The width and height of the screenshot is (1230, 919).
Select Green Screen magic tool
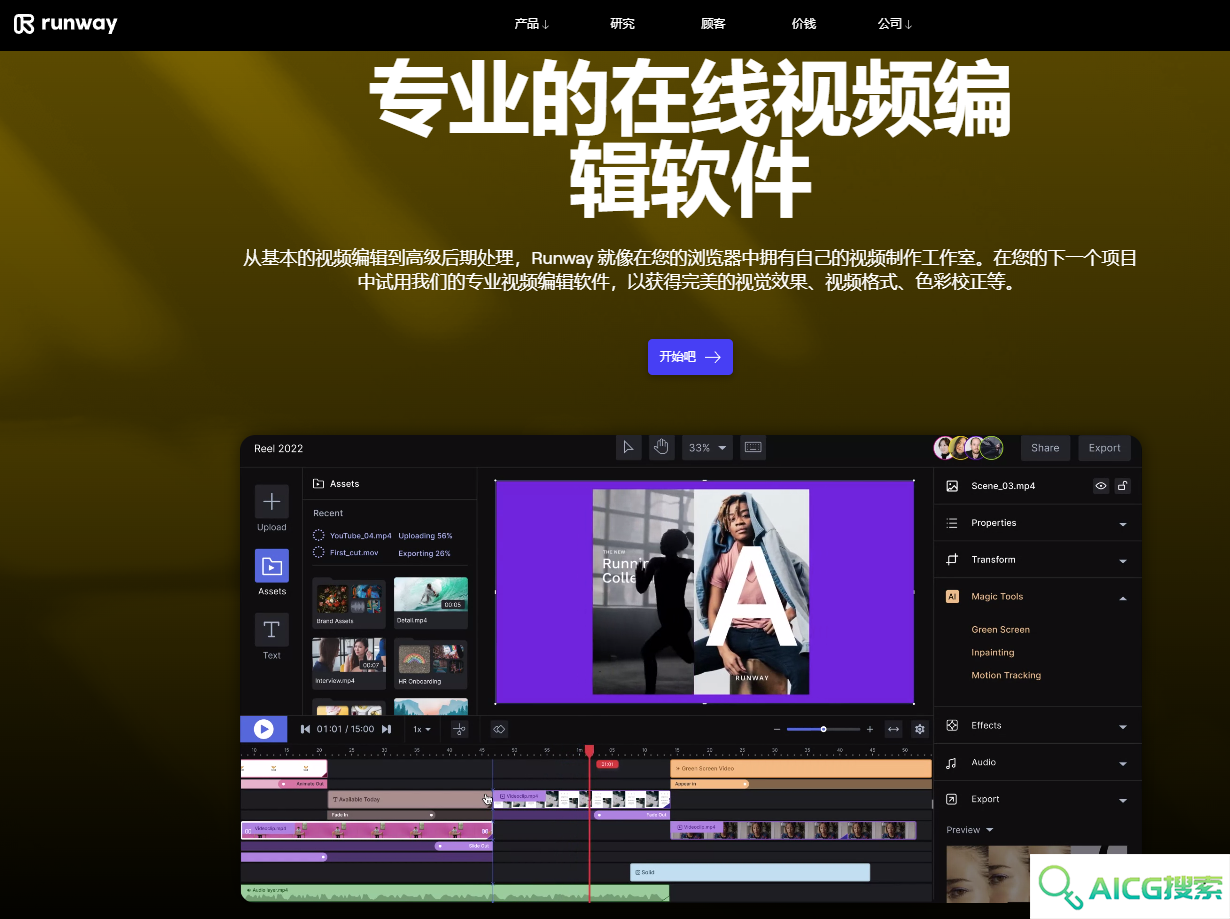(x=1000, y=630)
